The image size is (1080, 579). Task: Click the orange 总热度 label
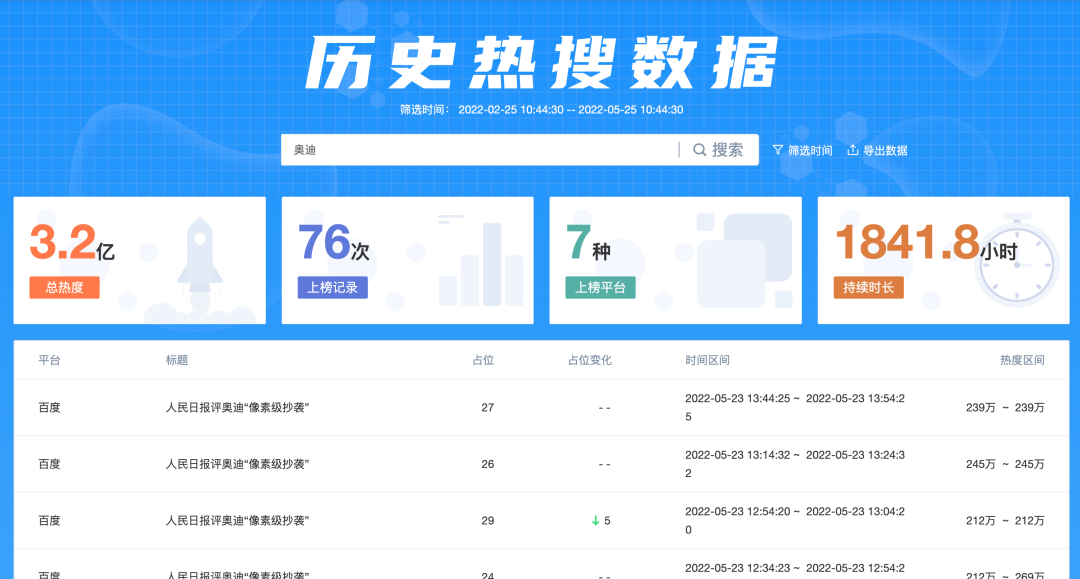[x=64, y=287]
